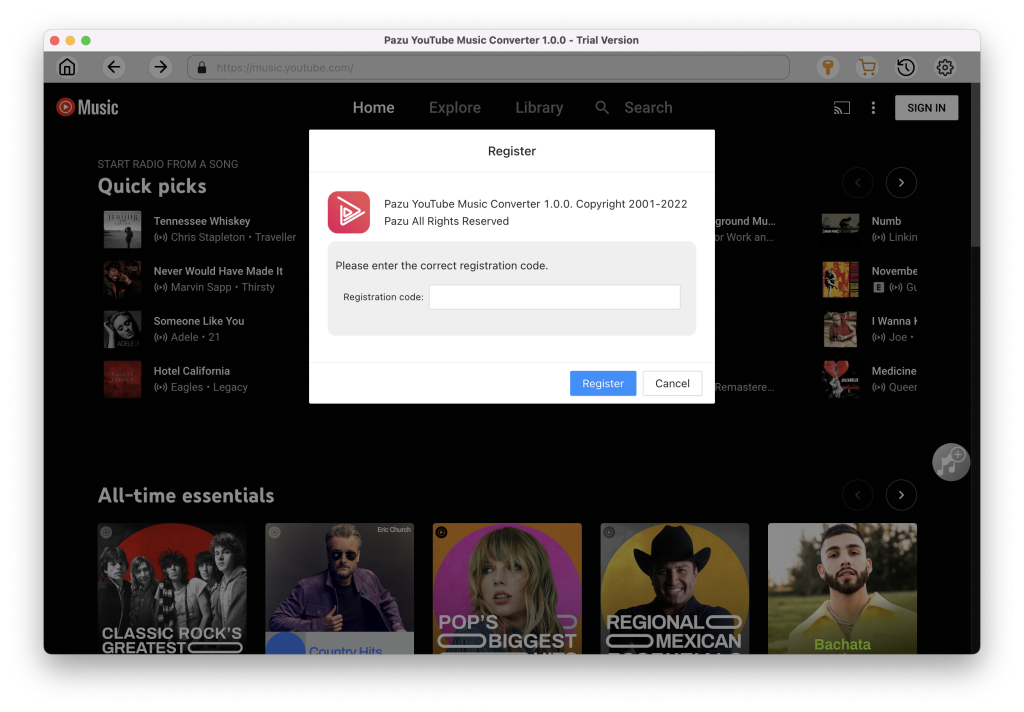Open the Classic Rock's Greatest playlist thumbnail
The height and width of the screenshot is (712, 1024).
pyautogui.click(x=172, y=588)
